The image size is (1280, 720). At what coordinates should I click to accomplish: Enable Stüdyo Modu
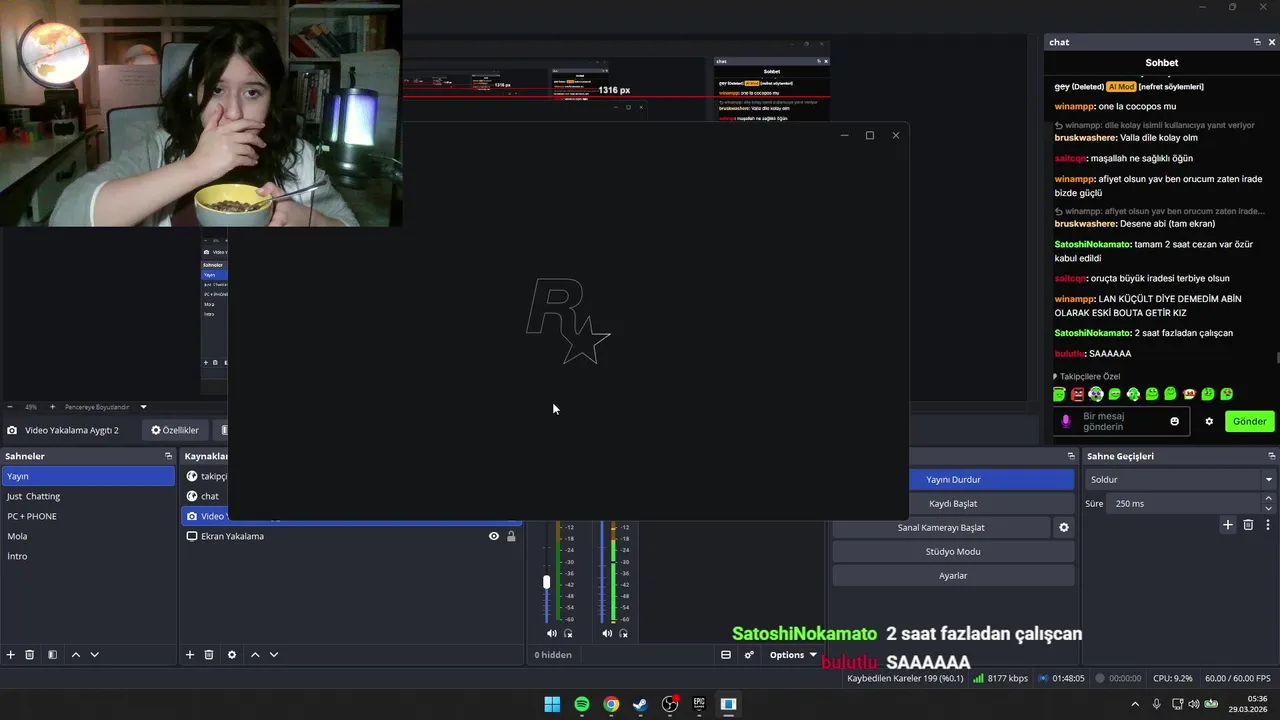(953, 551)
